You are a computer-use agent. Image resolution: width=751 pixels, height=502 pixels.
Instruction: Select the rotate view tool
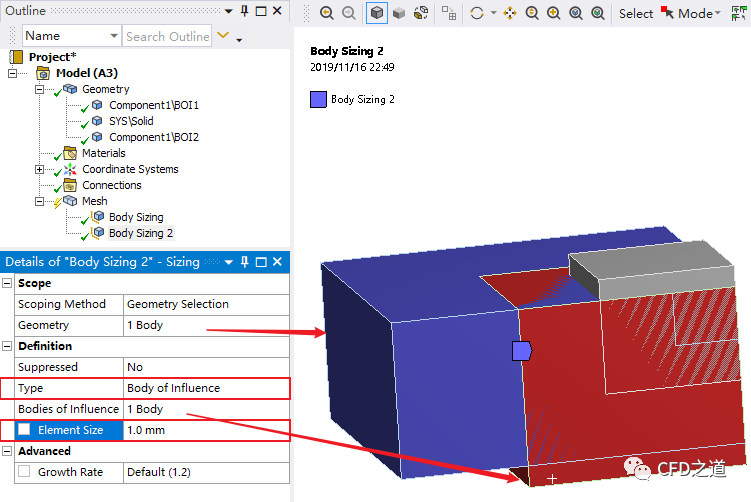477,13
